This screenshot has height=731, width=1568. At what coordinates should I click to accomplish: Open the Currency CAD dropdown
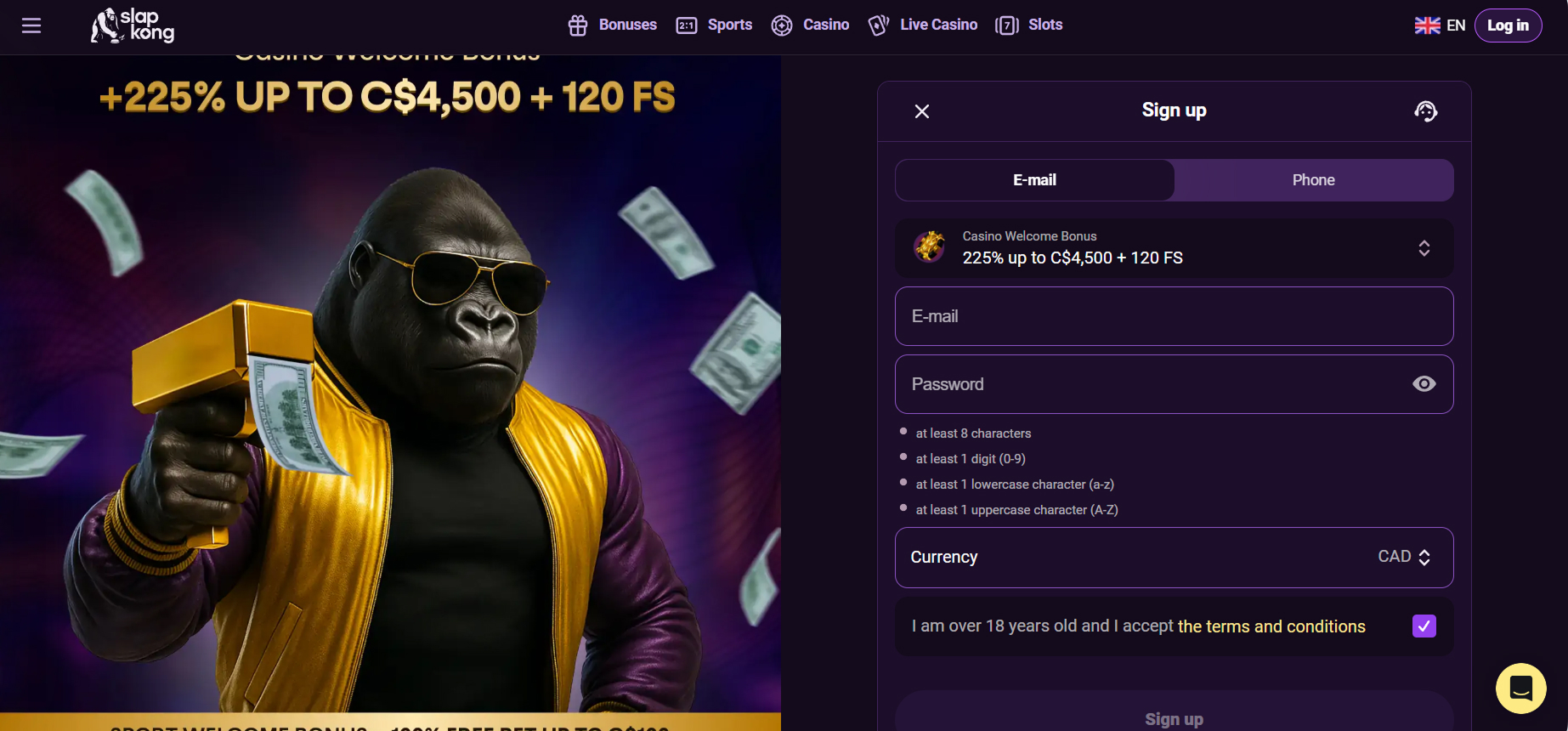[1175, 558]
